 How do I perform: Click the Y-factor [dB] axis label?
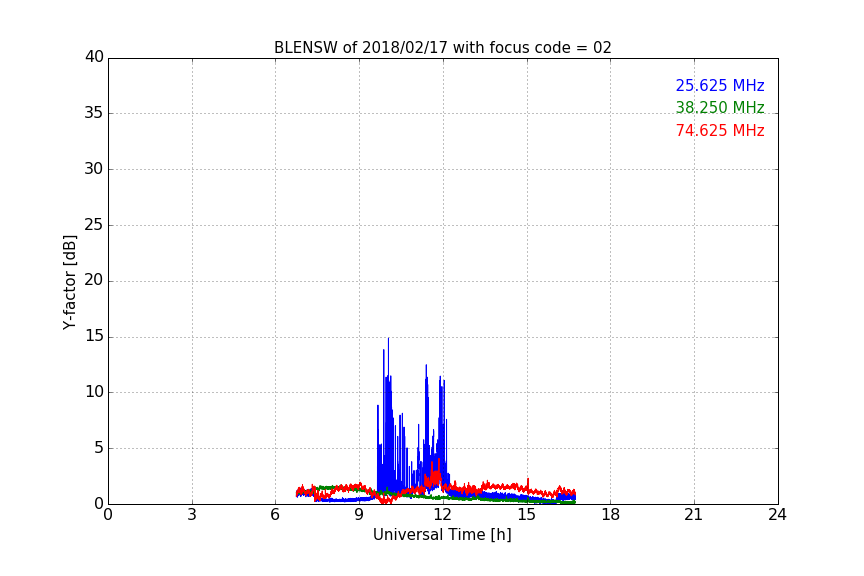tap(69, 282)
